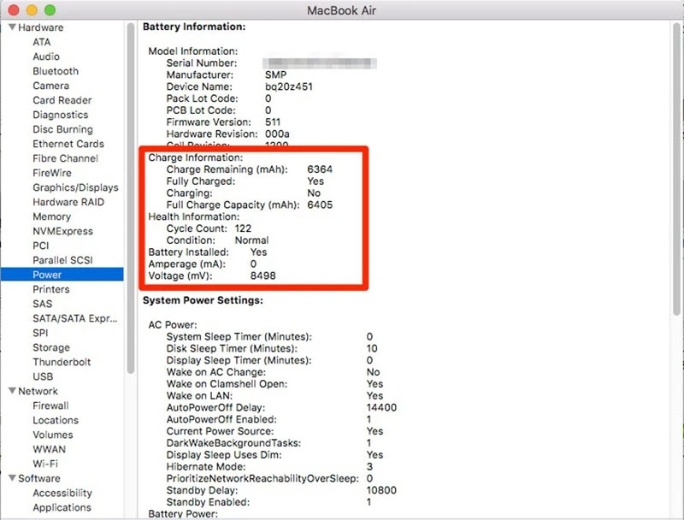Select NVMExpress in the sidebar
The width and height of the screenshot is (684, 520).
(x=62, y=231)
